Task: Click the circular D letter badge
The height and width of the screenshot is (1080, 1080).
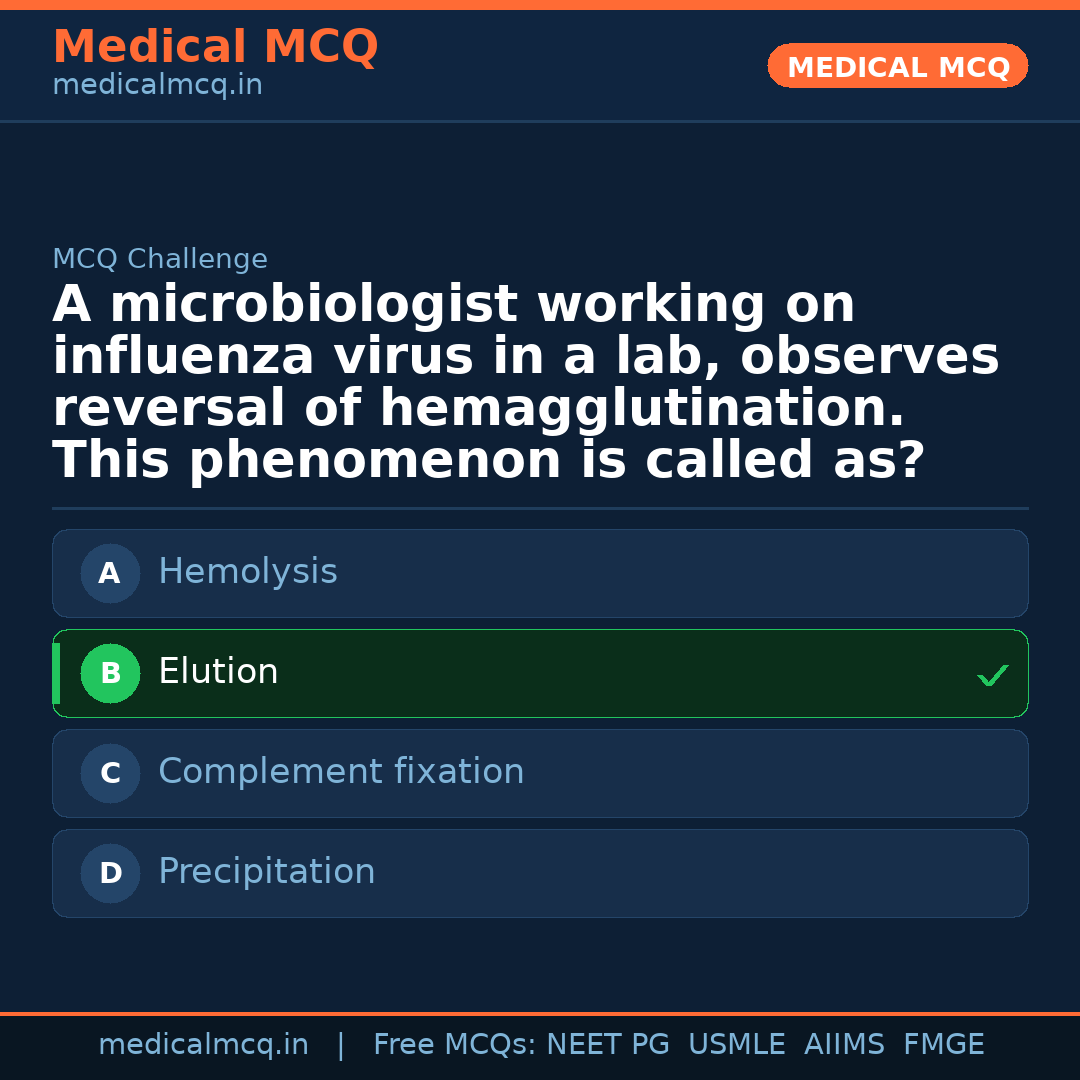Action: pyautogui.click(x=110, y=874)
